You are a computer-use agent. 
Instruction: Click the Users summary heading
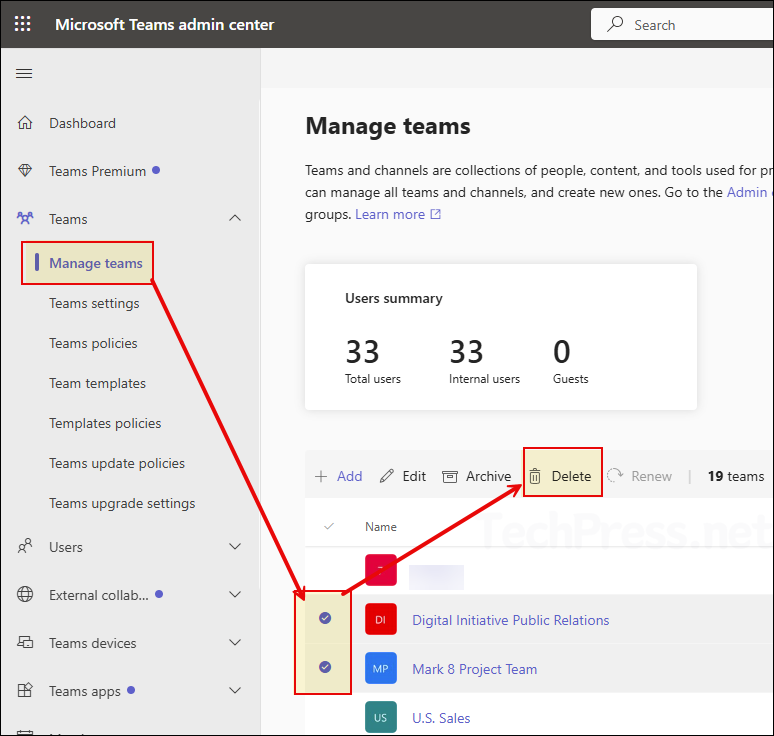393,298
